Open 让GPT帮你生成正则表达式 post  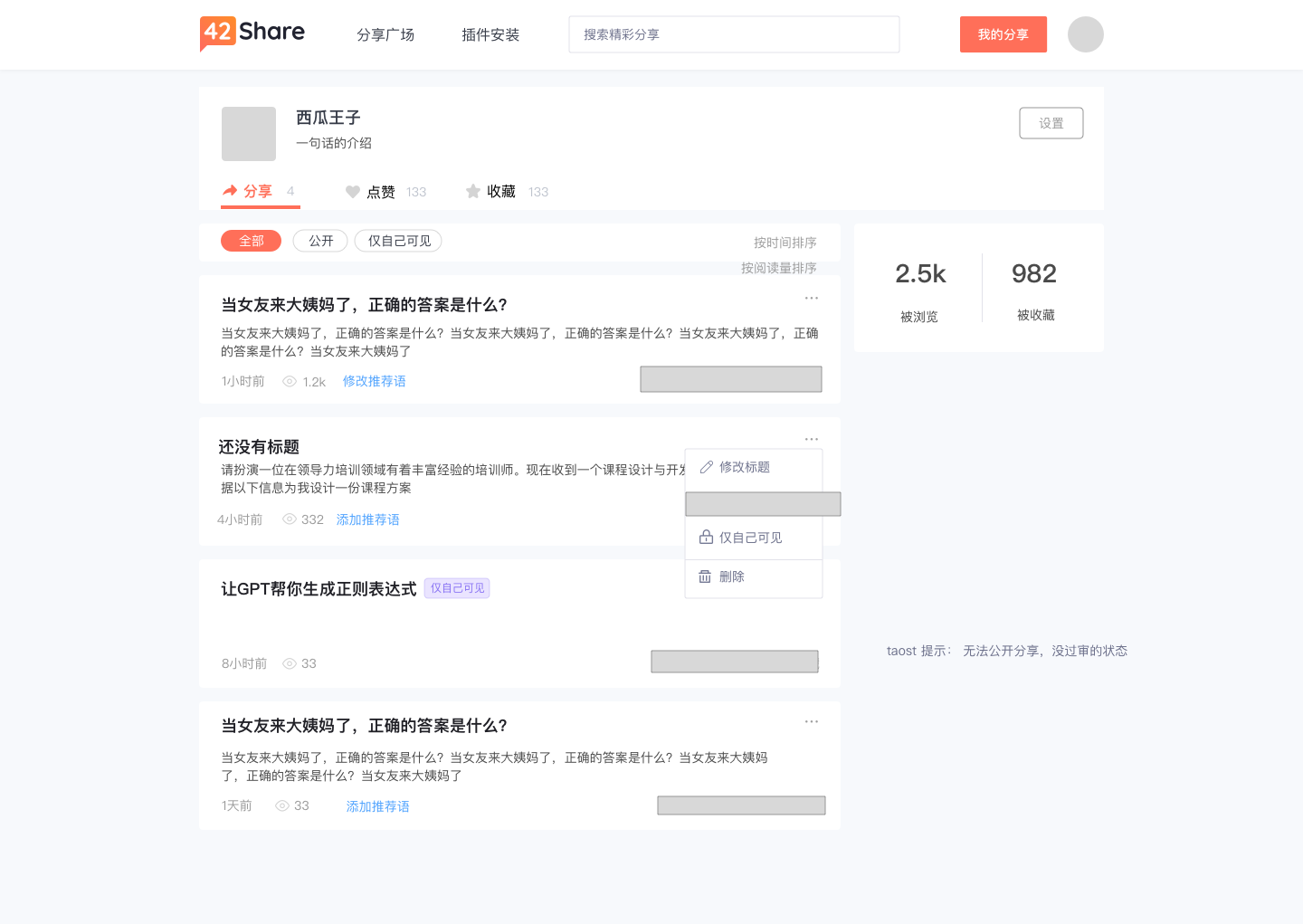(319, 589)
